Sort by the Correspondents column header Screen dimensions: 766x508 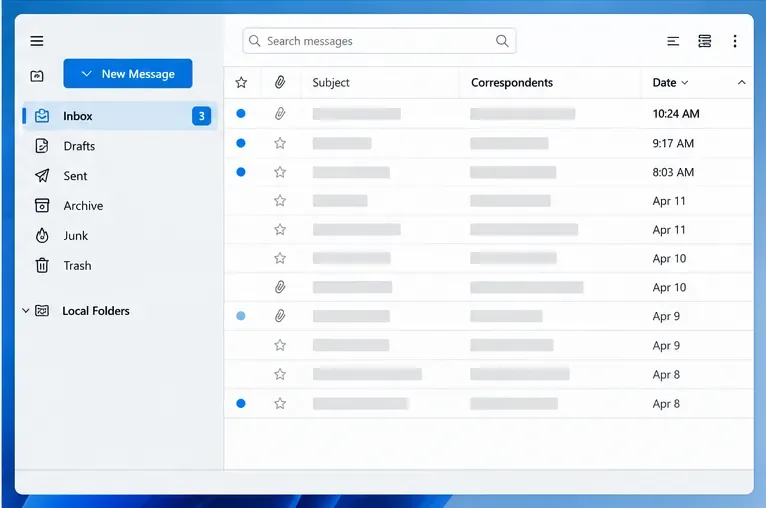point(512,83)
